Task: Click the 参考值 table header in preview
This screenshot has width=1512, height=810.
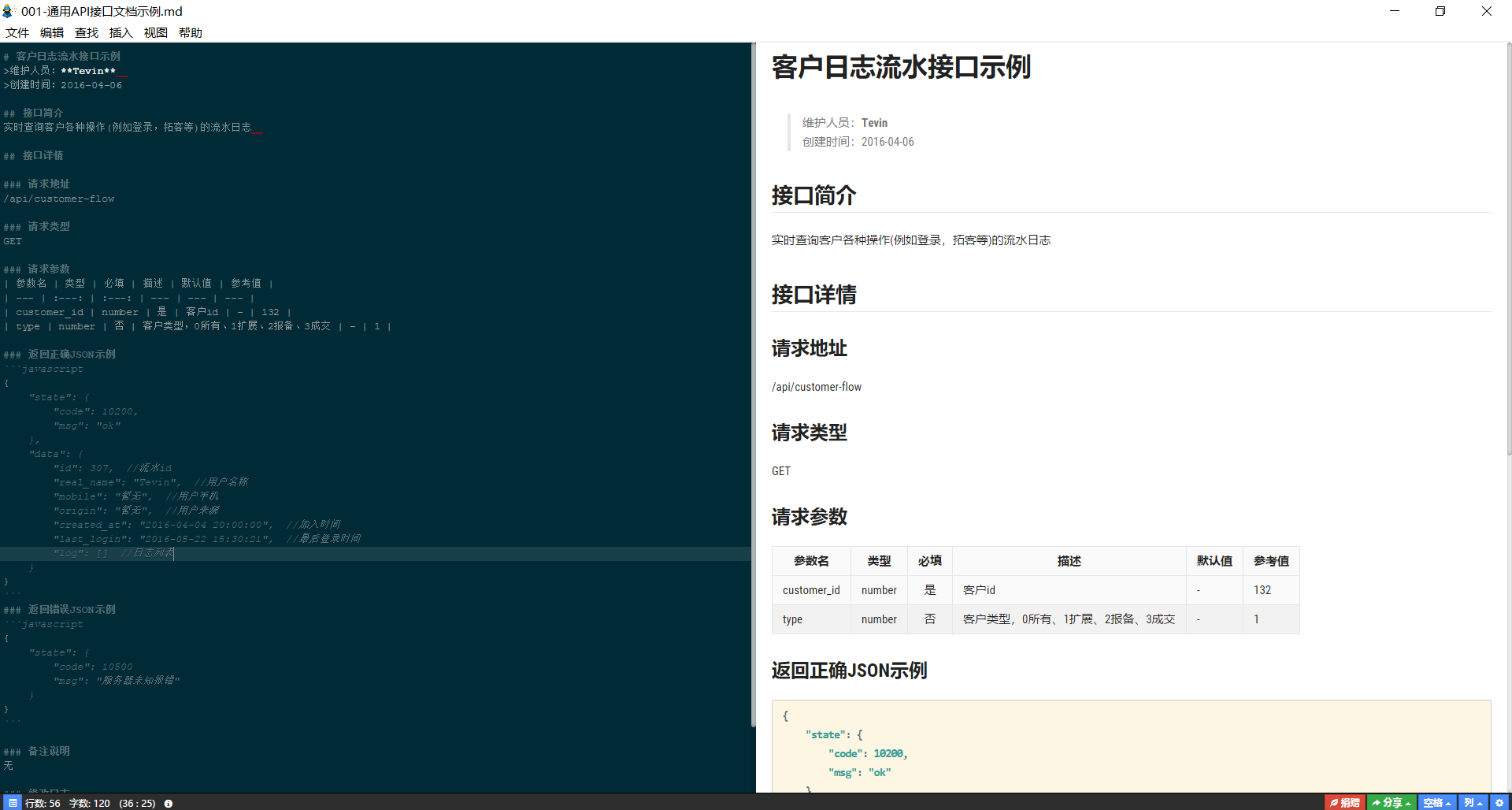Action: click(x=1271, y=561)
